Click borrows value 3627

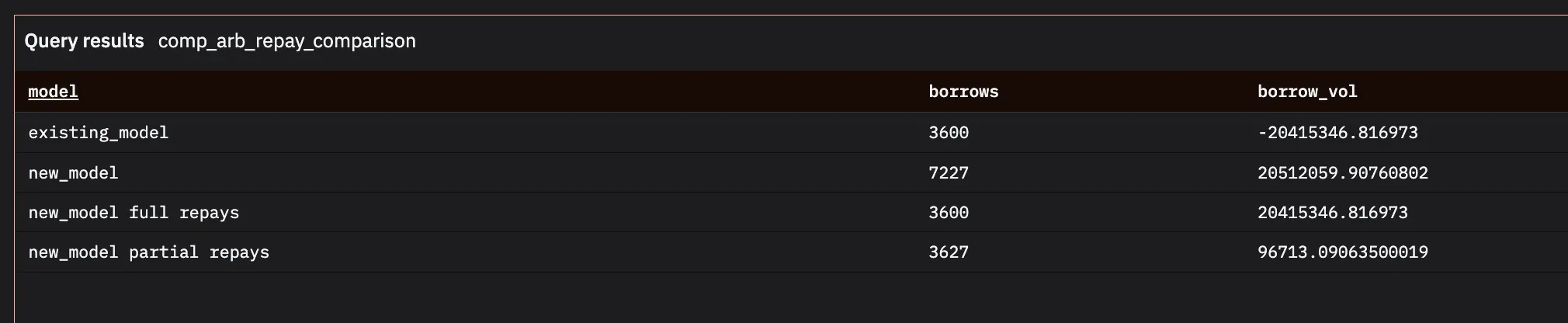[949, 252]
